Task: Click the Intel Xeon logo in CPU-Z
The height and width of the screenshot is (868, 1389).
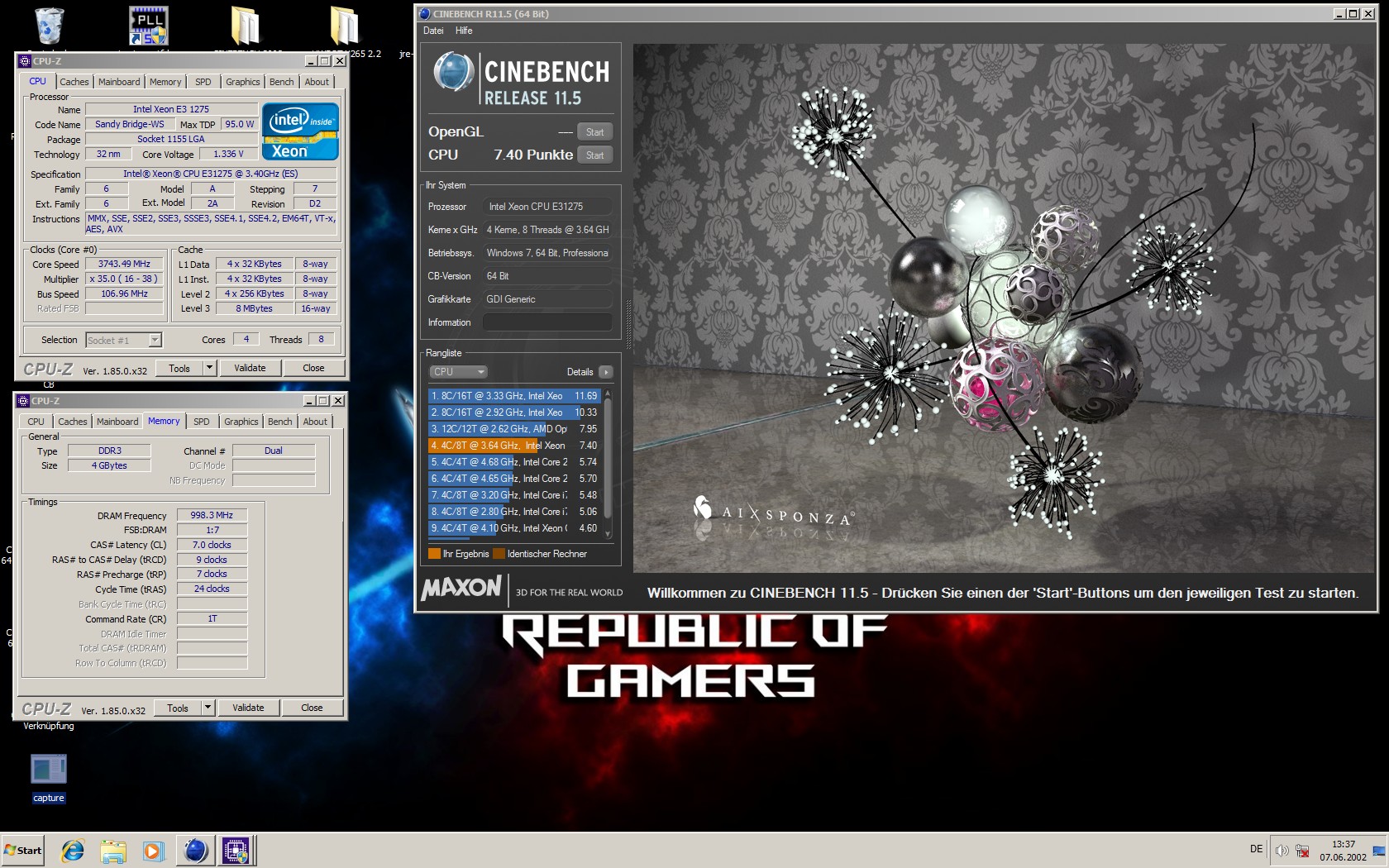Action: click(300, 131)
